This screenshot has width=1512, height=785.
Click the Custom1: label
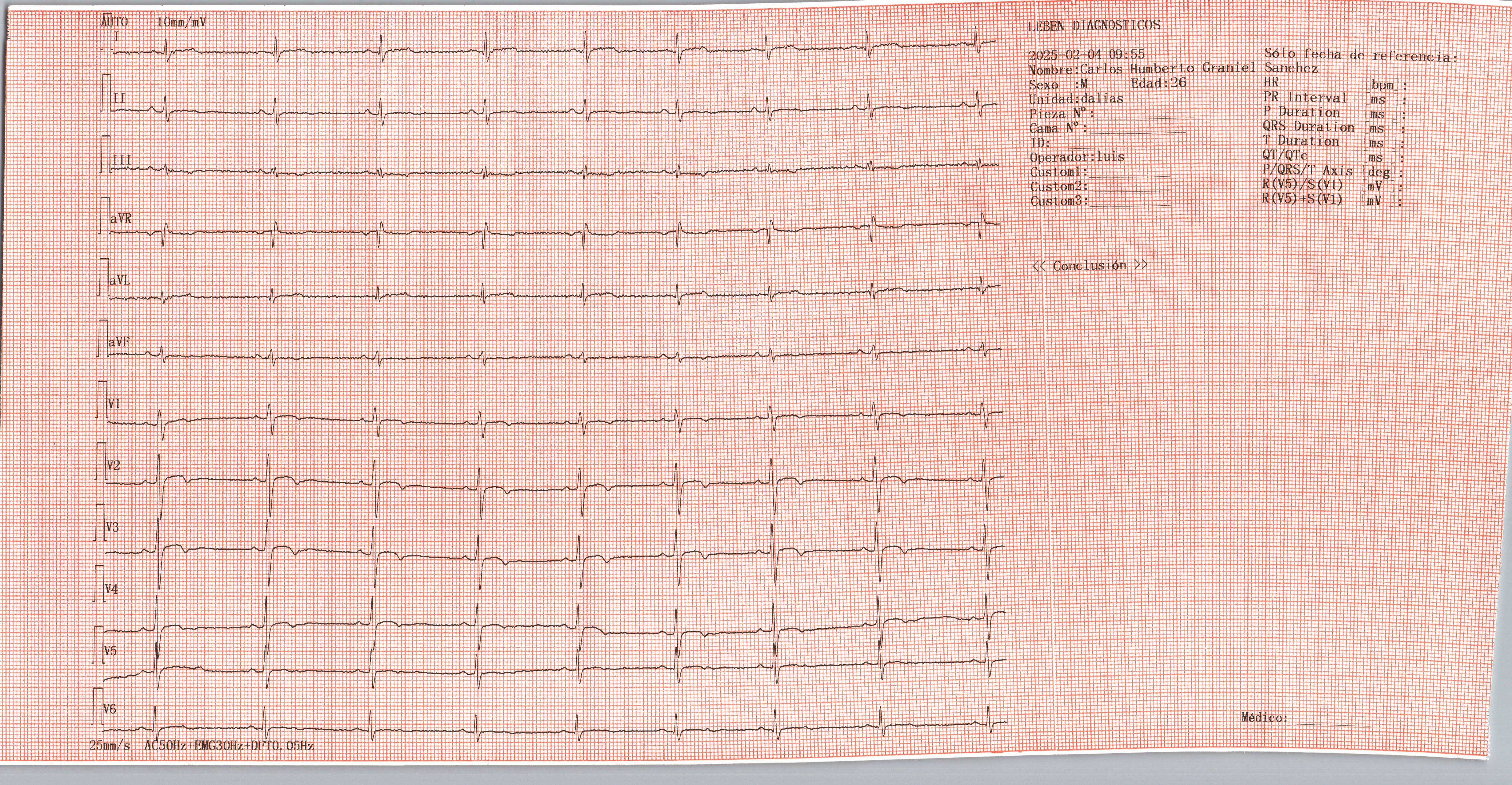click(x=1059, y=172)
